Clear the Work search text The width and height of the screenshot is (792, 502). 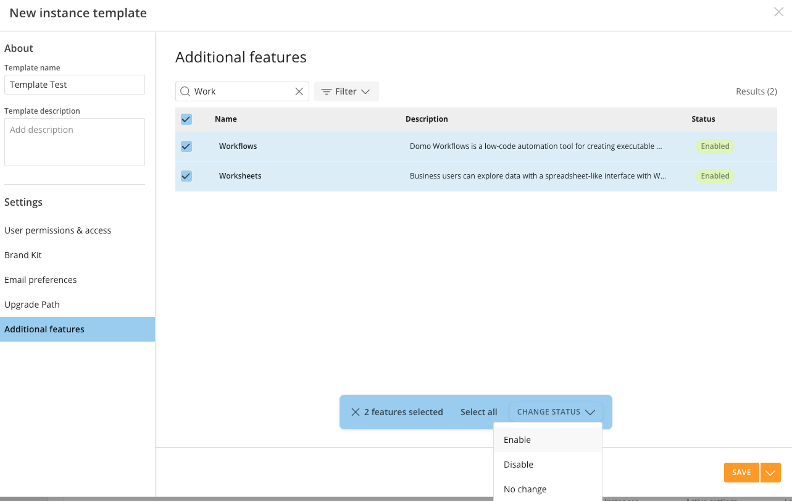(299, 91)
